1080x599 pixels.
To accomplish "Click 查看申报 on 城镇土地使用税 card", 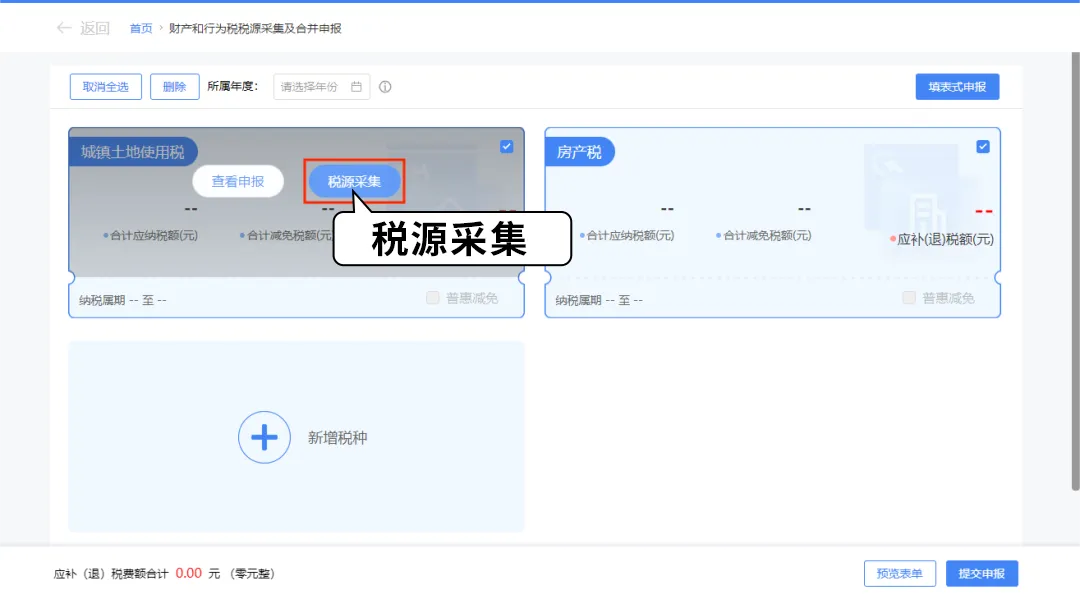I will tap(238, 182).
